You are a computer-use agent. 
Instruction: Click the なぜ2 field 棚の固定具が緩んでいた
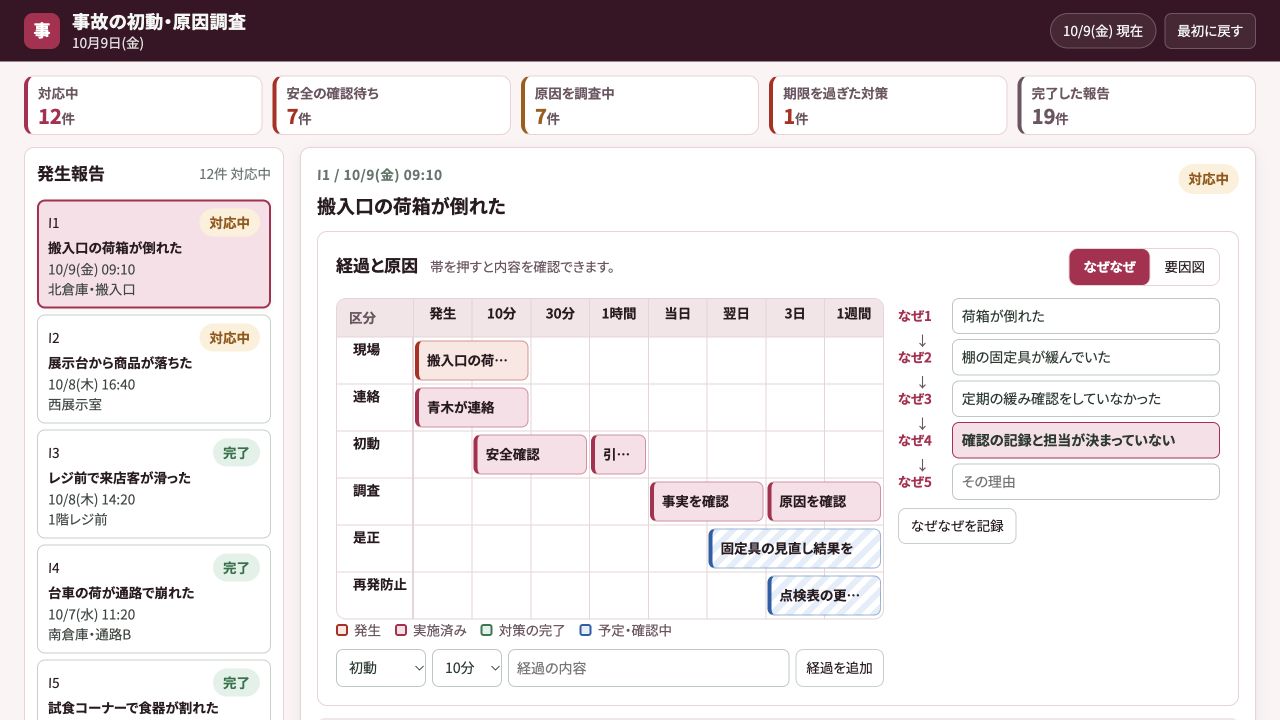[1086, 357]
